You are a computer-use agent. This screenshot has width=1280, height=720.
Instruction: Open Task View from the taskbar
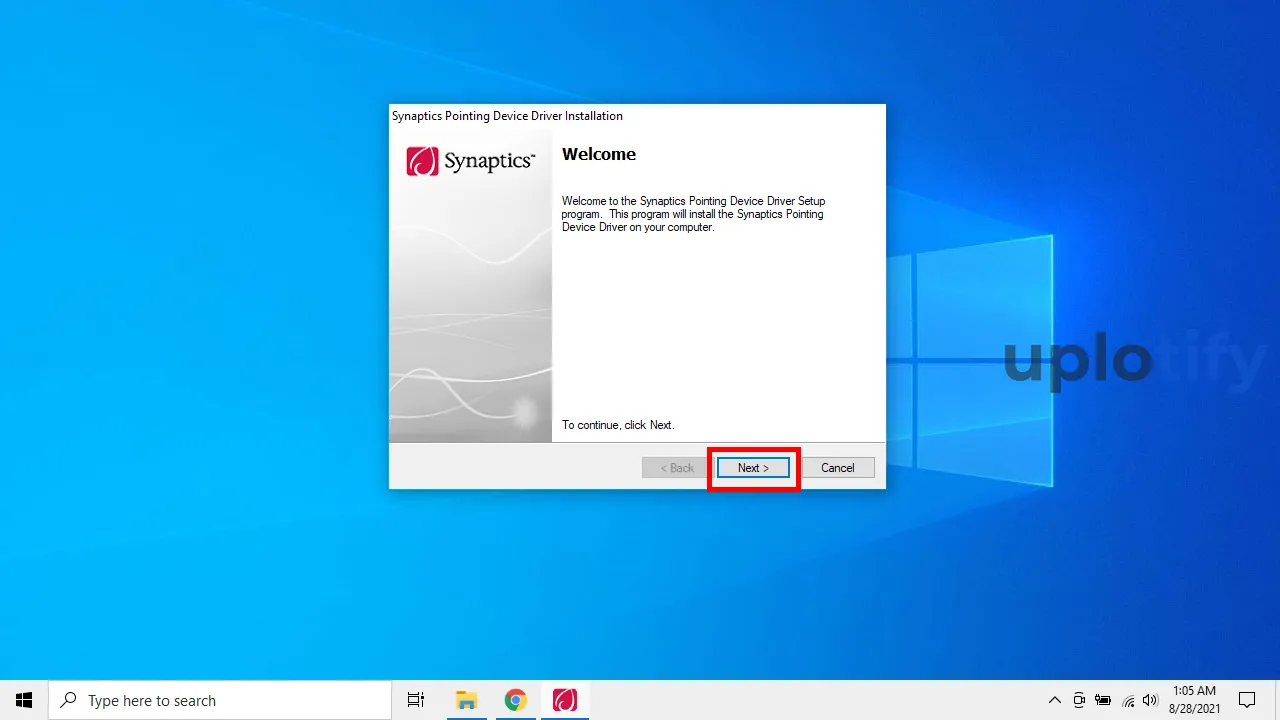[416, 700]
